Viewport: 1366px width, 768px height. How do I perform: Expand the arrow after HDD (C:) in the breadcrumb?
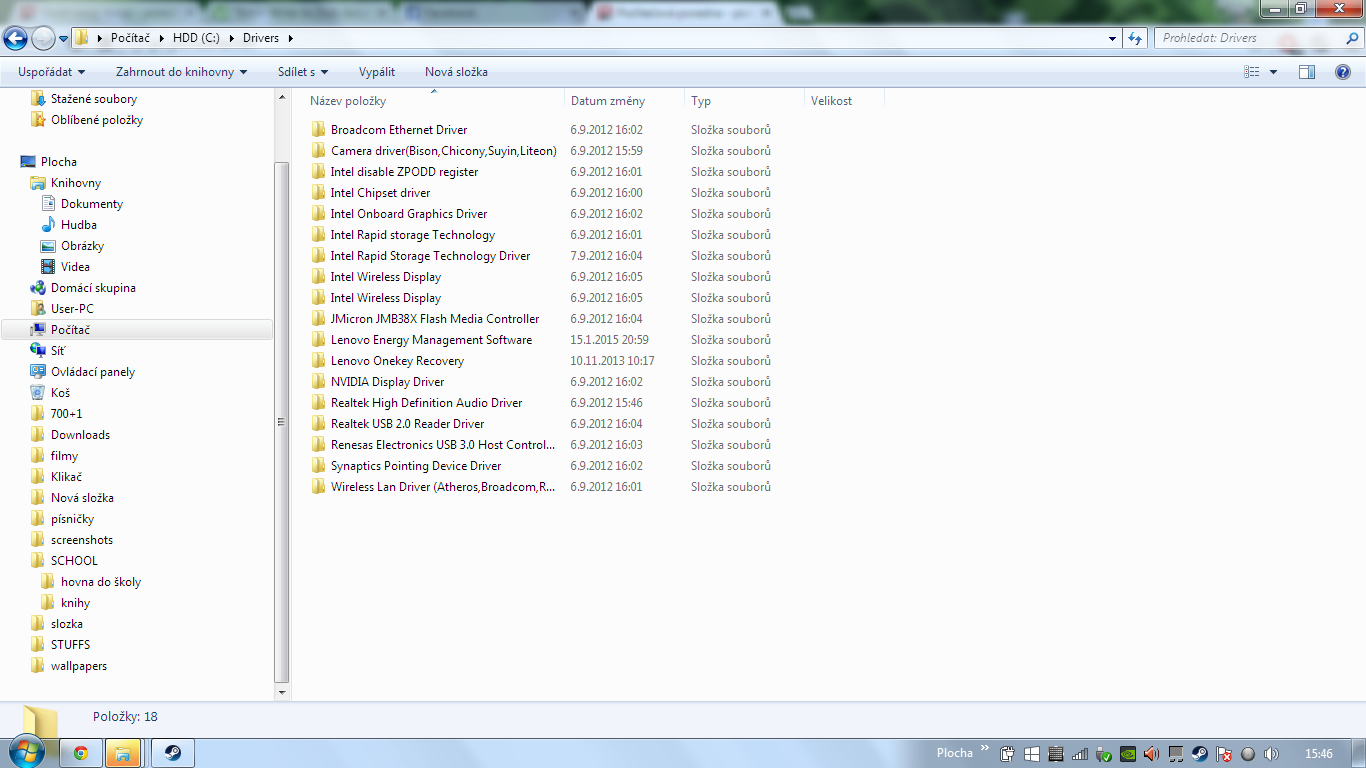pos(231,38)
